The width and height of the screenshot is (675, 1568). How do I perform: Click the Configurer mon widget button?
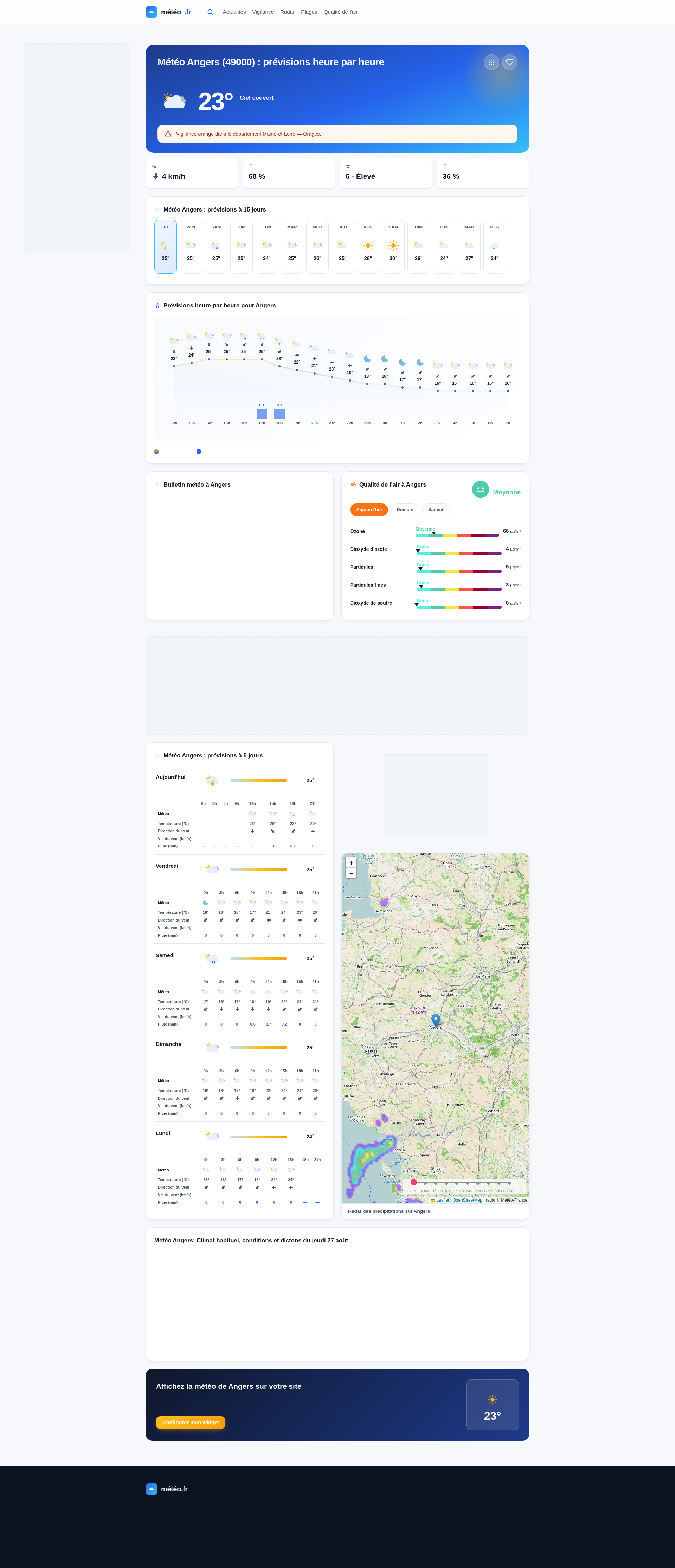pos(191,1423)
